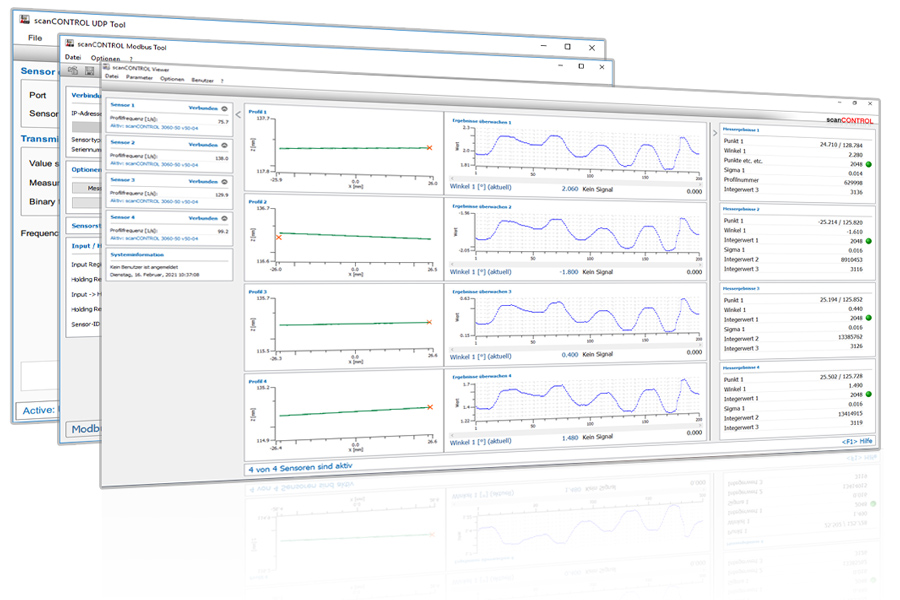The height and width of the screenshot is (600, 900).
Task: Click the right panel chevron arrow
Action: [714, 132]
